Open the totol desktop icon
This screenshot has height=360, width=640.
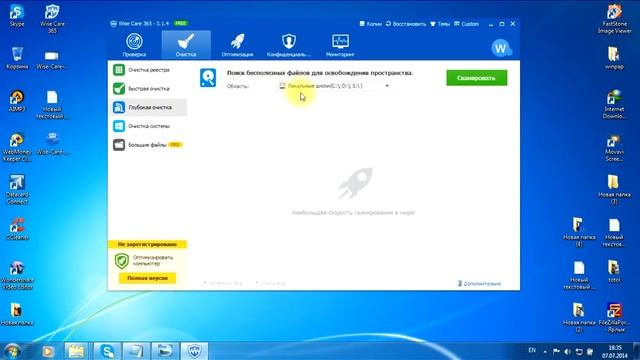pyautogui.click(x=614, y=272)
